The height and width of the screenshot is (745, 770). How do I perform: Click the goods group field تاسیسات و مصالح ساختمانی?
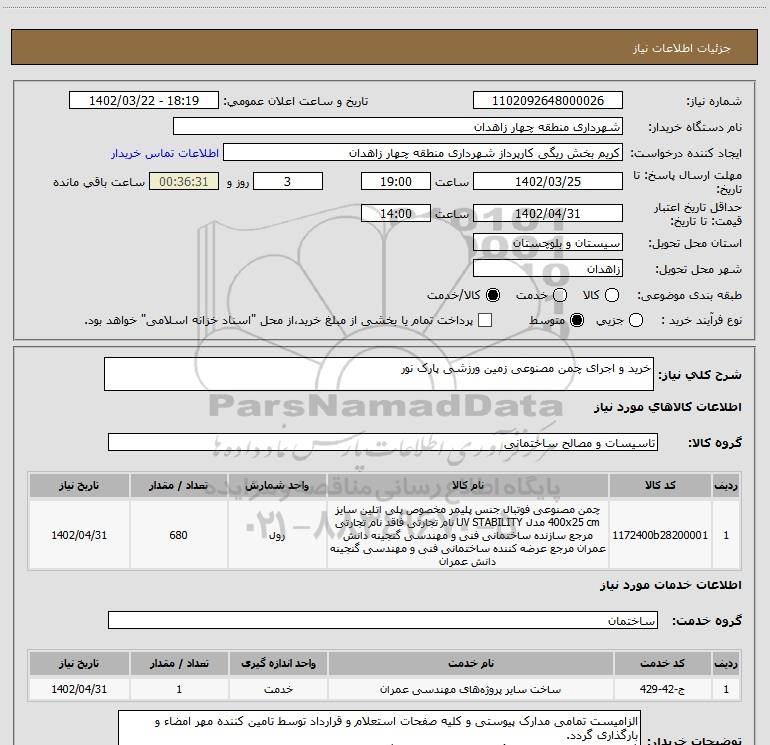click(383, 442)
